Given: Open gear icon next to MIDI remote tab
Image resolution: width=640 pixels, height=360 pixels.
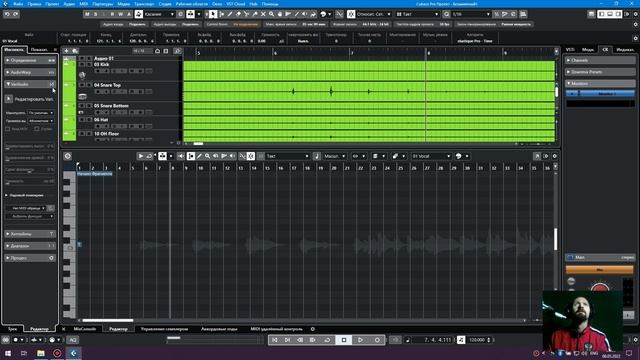Looking at the screenshot, I should (313, 329).
